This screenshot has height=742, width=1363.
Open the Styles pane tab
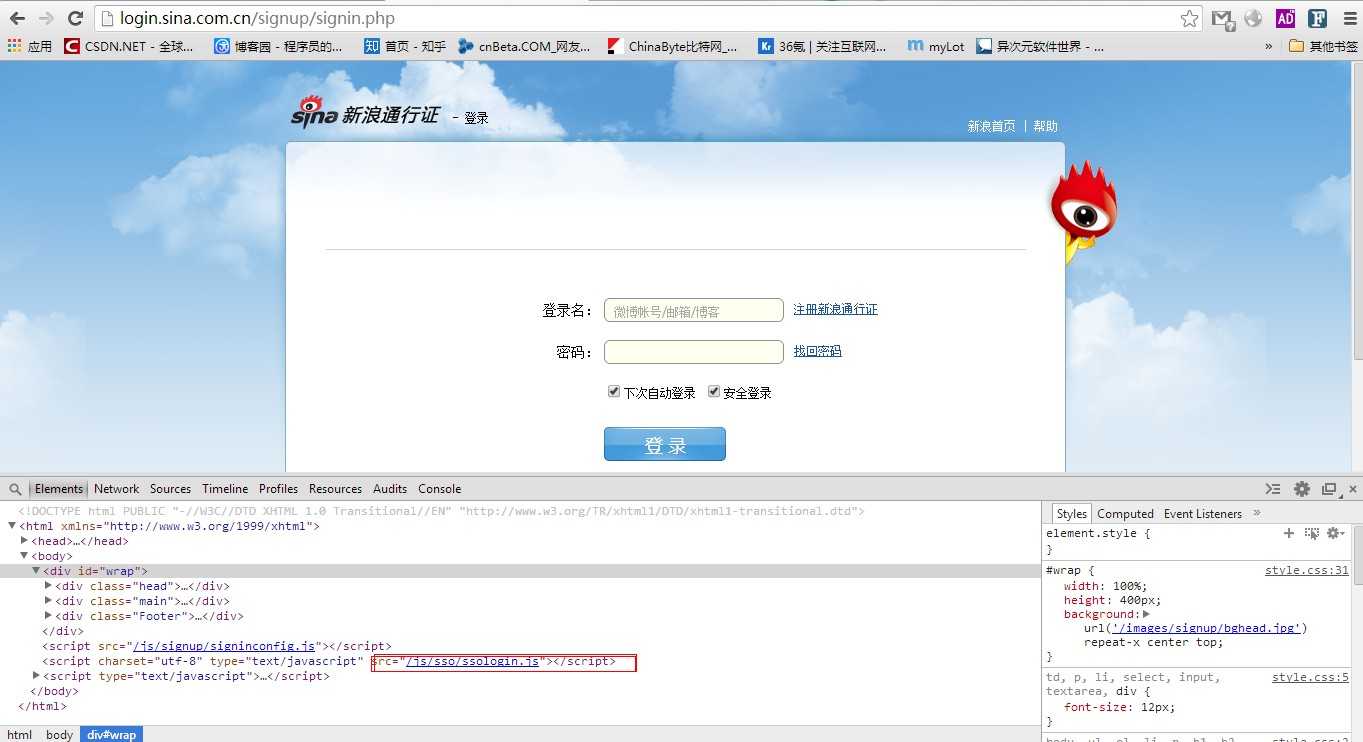(x=1071, y=513)
